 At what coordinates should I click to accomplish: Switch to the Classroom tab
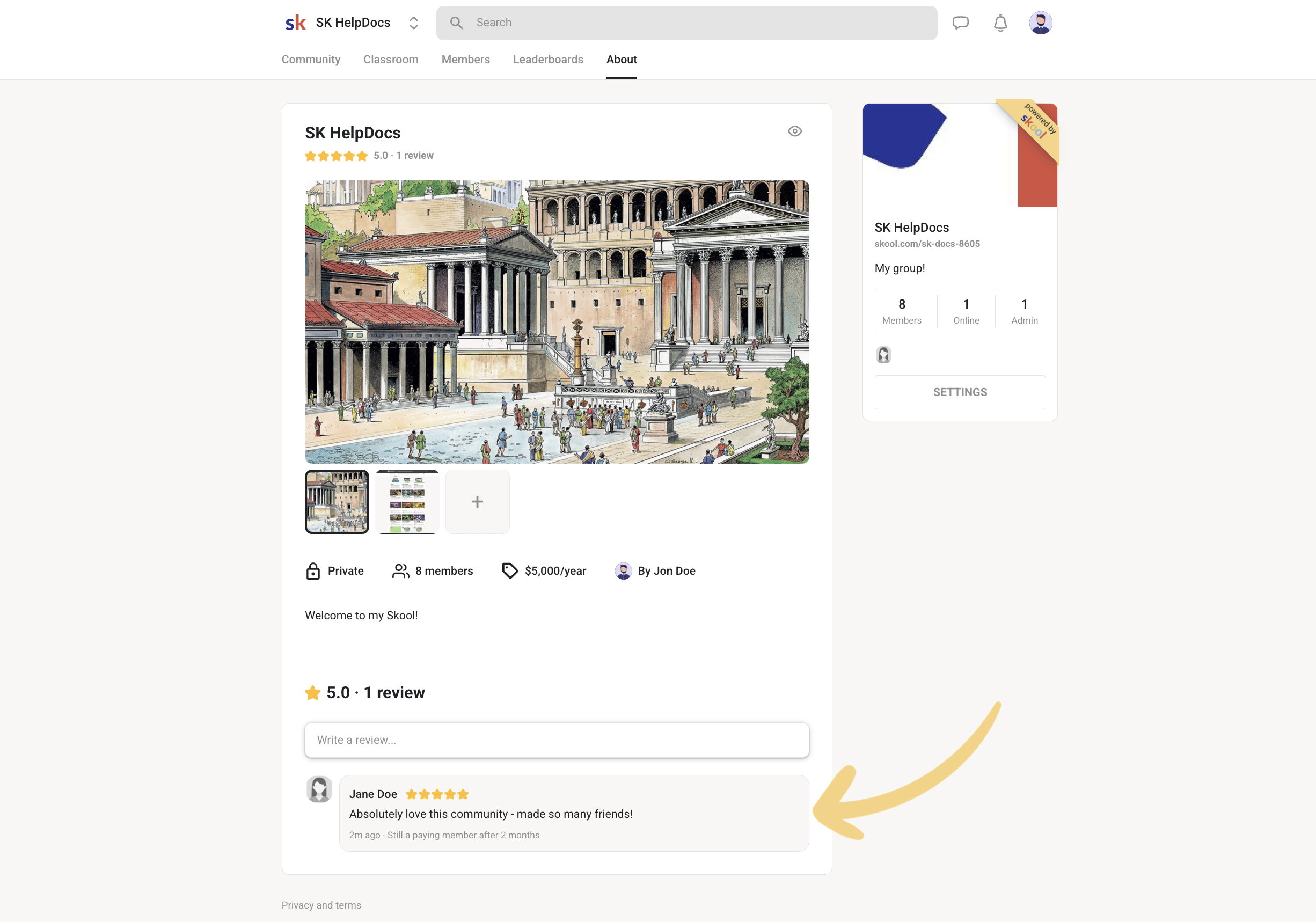tap(391, 60)
